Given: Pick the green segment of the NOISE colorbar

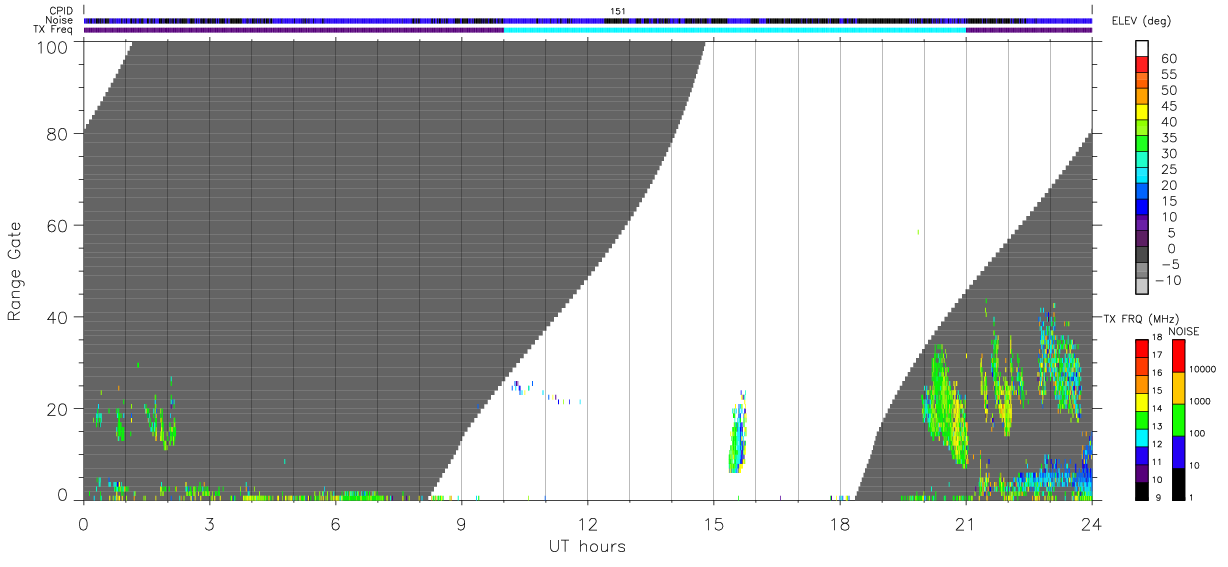Looking at the screenshot, I should 1178,419.
